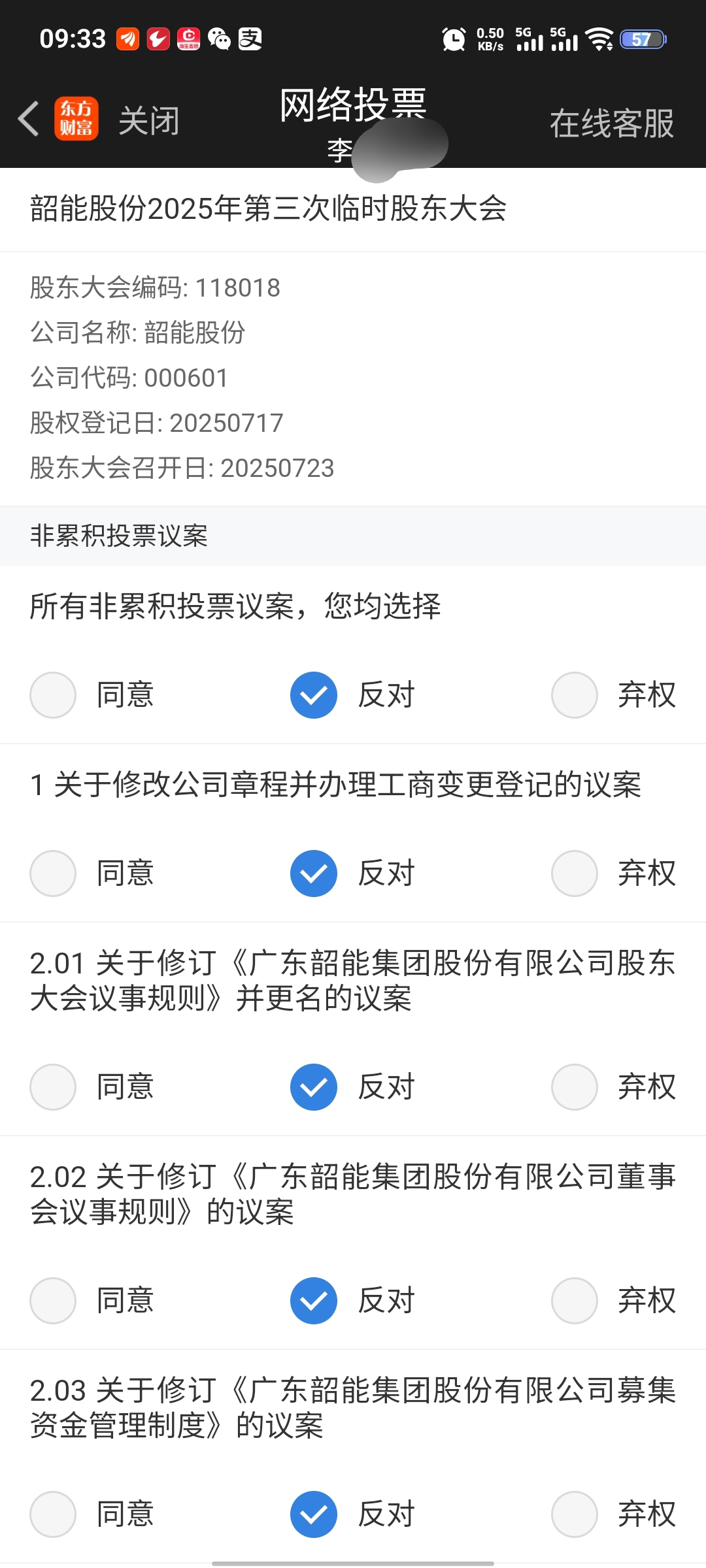706x1568 pixels.
Task: Tap the battery indicator icon
Action: pyautogui.click(x=643, y=39)
